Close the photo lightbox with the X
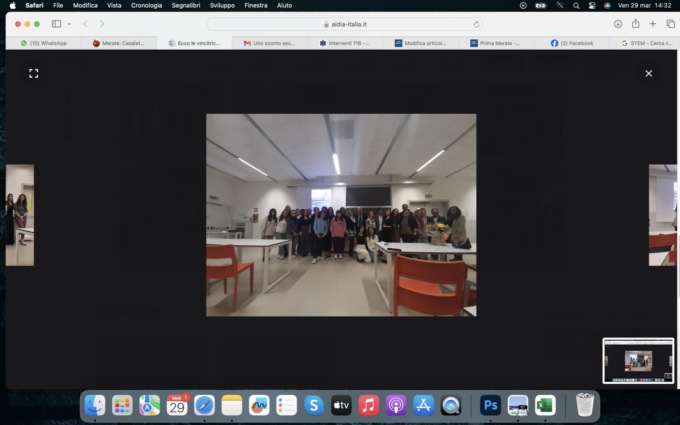The image size is (680, 425). tap(648, 73)
